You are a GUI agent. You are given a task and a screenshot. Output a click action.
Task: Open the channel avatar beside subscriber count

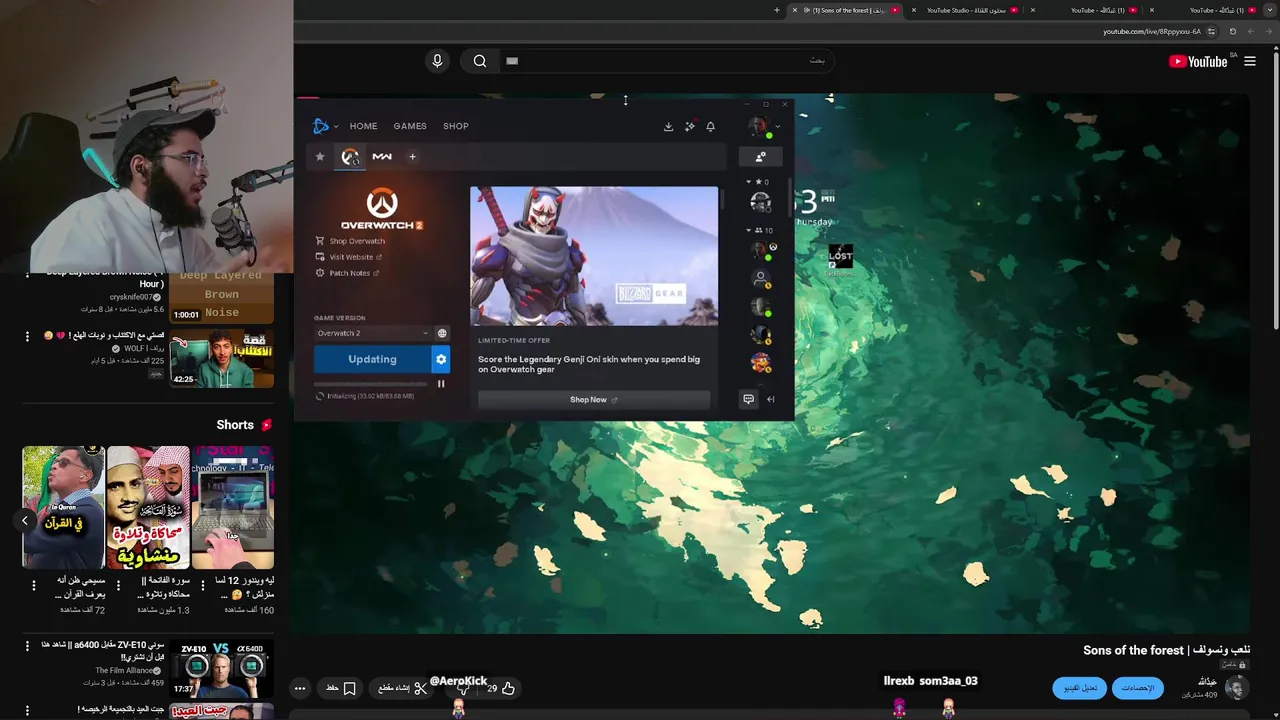tap(1237, 688)
